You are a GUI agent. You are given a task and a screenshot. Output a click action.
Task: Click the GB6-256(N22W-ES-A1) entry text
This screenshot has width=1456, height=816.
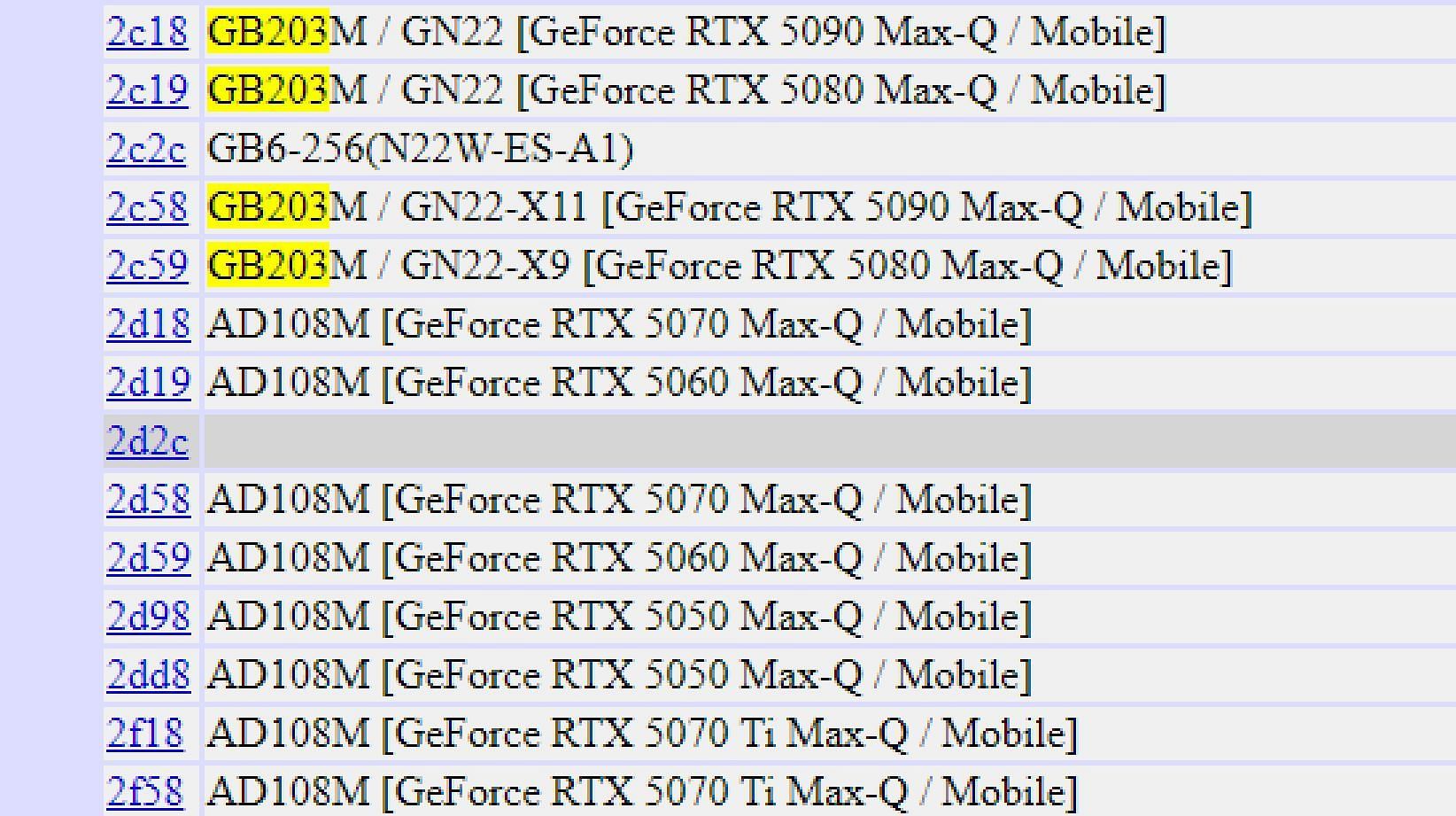click(x=420, y=150)
